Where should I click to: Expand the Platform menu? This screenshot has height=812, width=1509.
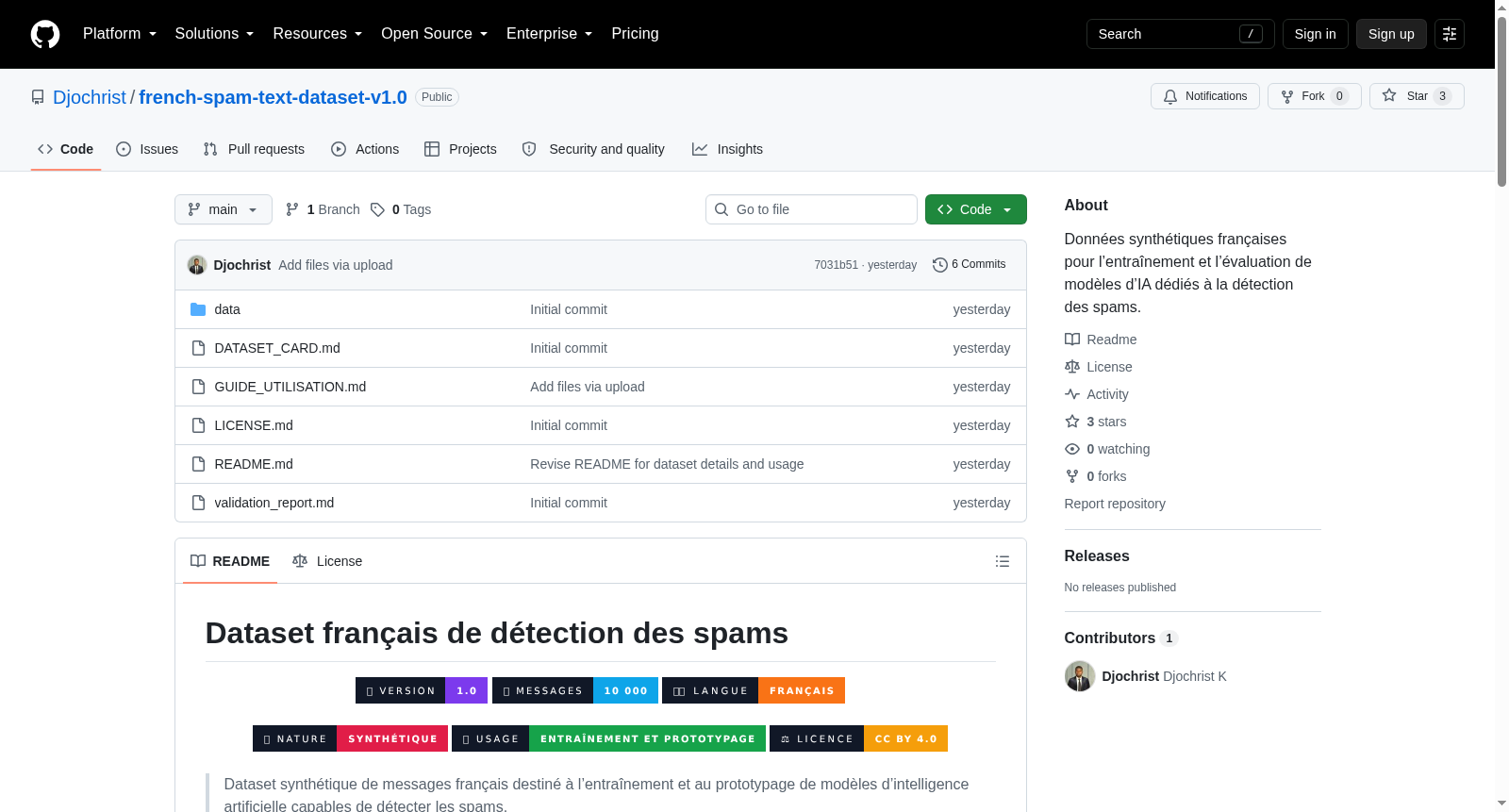120,34
